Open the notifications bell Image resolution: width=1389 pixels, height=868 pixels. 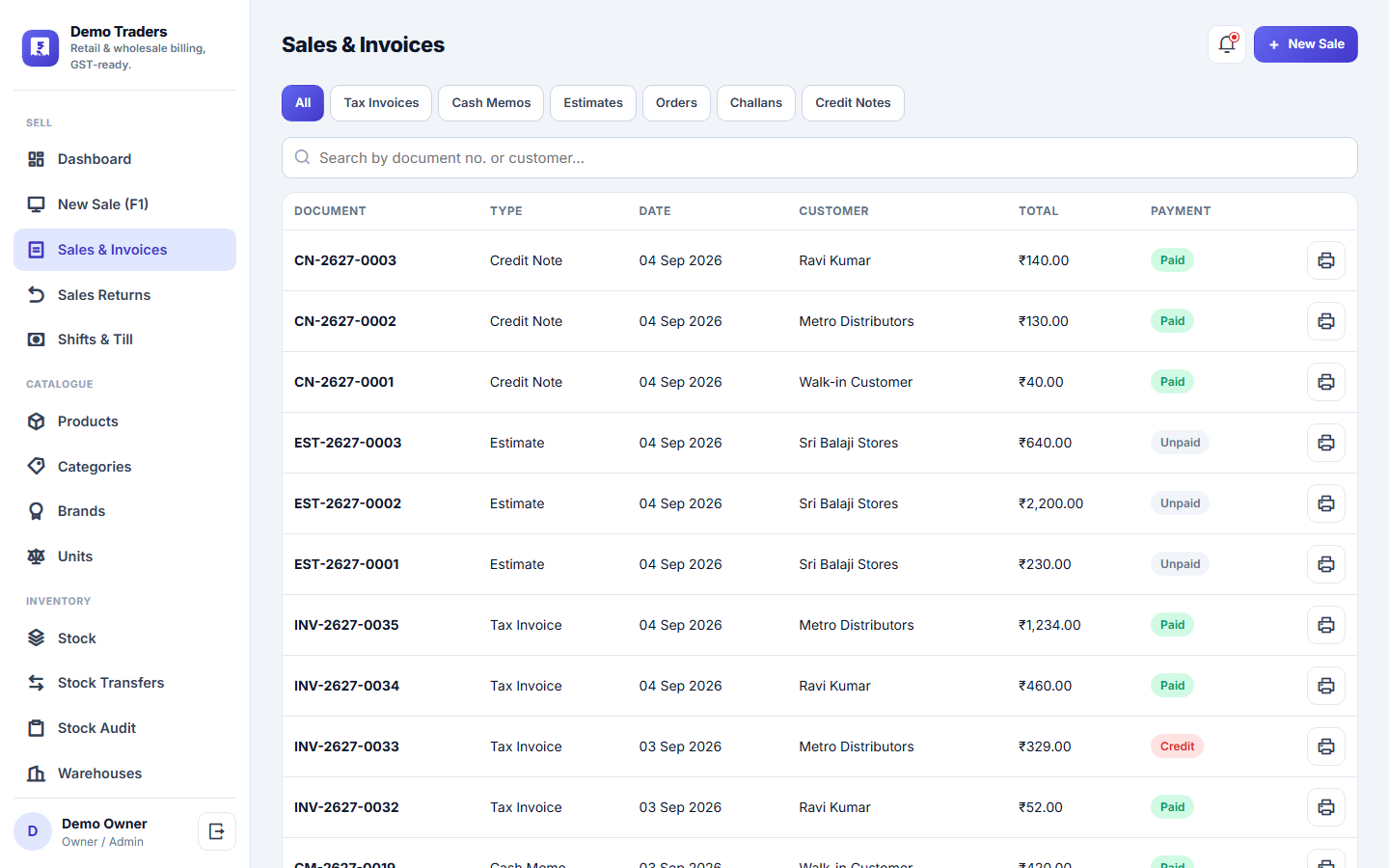(x=1227, y=44)
